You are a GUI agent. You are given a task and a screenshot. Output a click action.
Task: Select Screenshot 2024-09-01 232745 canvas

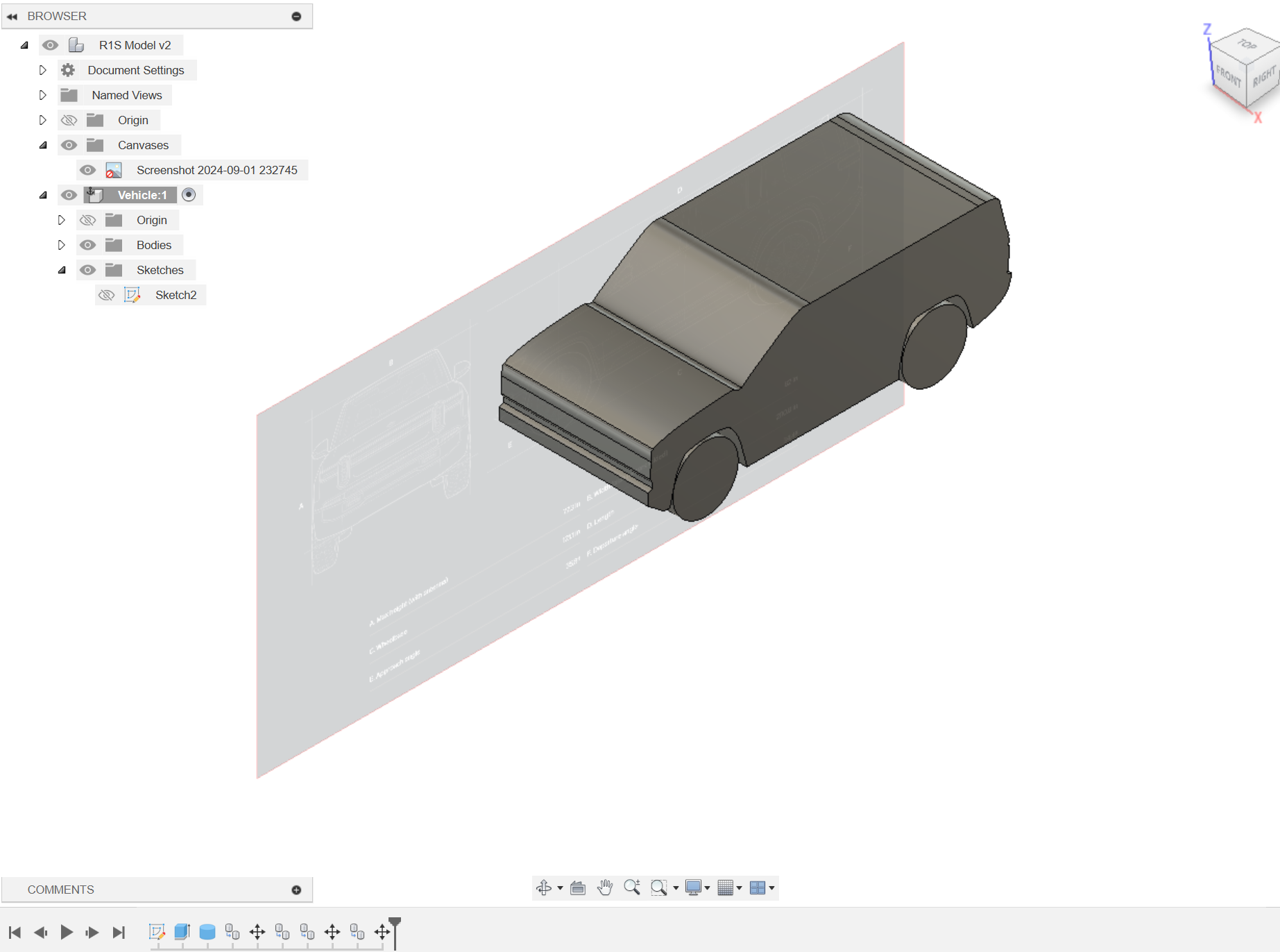pyautogui.click(x=217, y=170)
